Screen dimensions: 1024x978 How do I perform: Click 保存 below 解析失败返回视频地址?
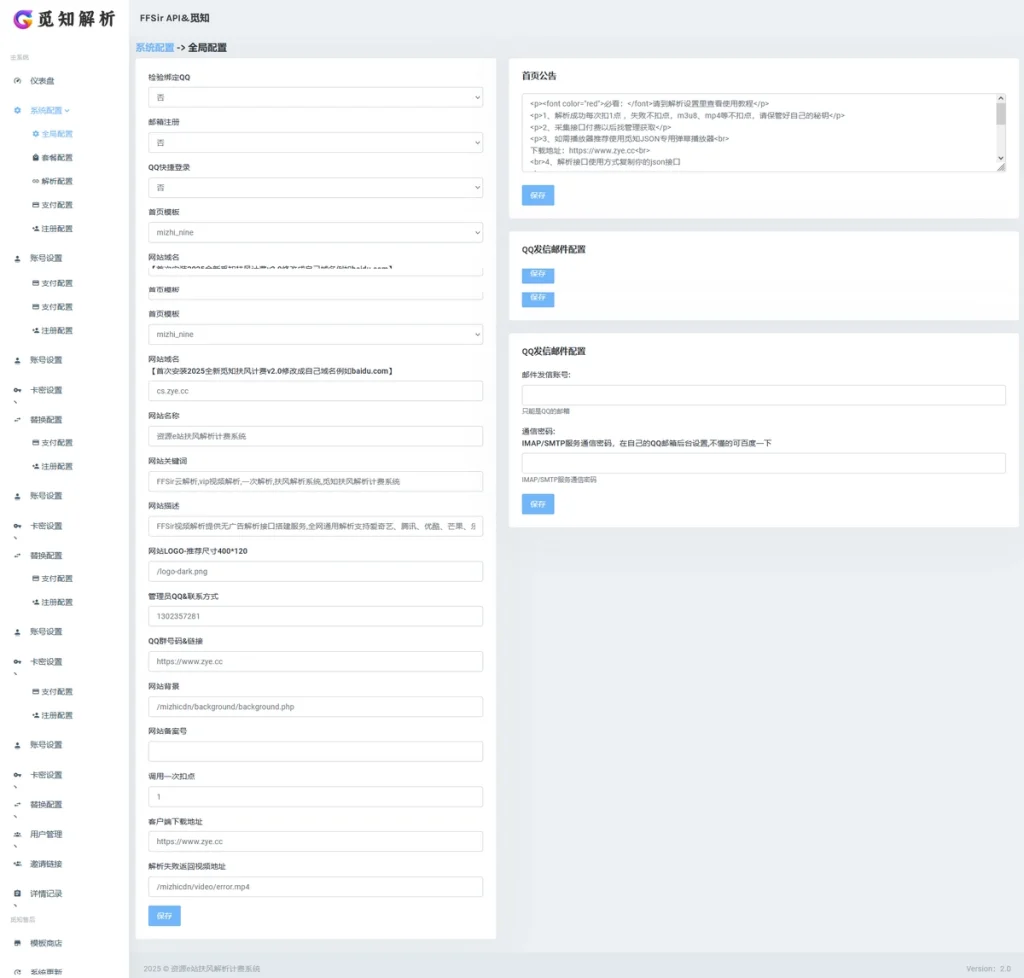[164, 915]
